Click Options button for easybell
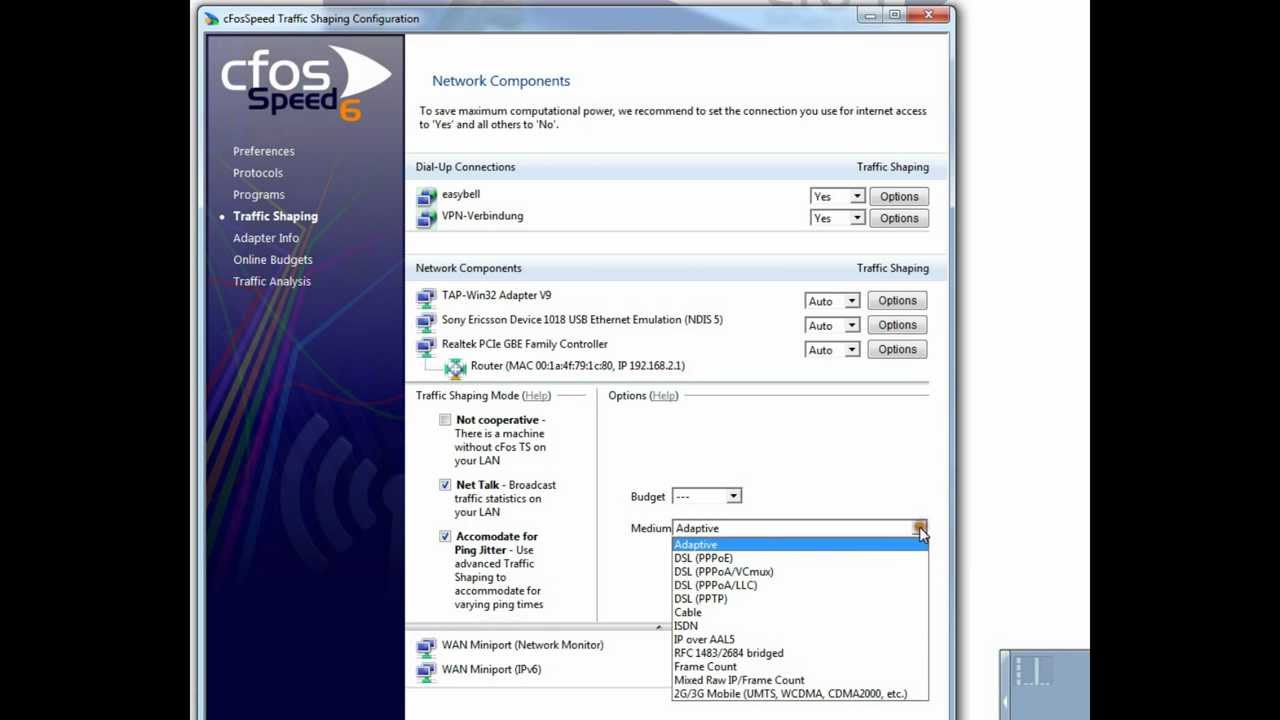Image resolution: width=1280 pixels, height=720 pixels. pyautogui.click(x=899, y=197)
